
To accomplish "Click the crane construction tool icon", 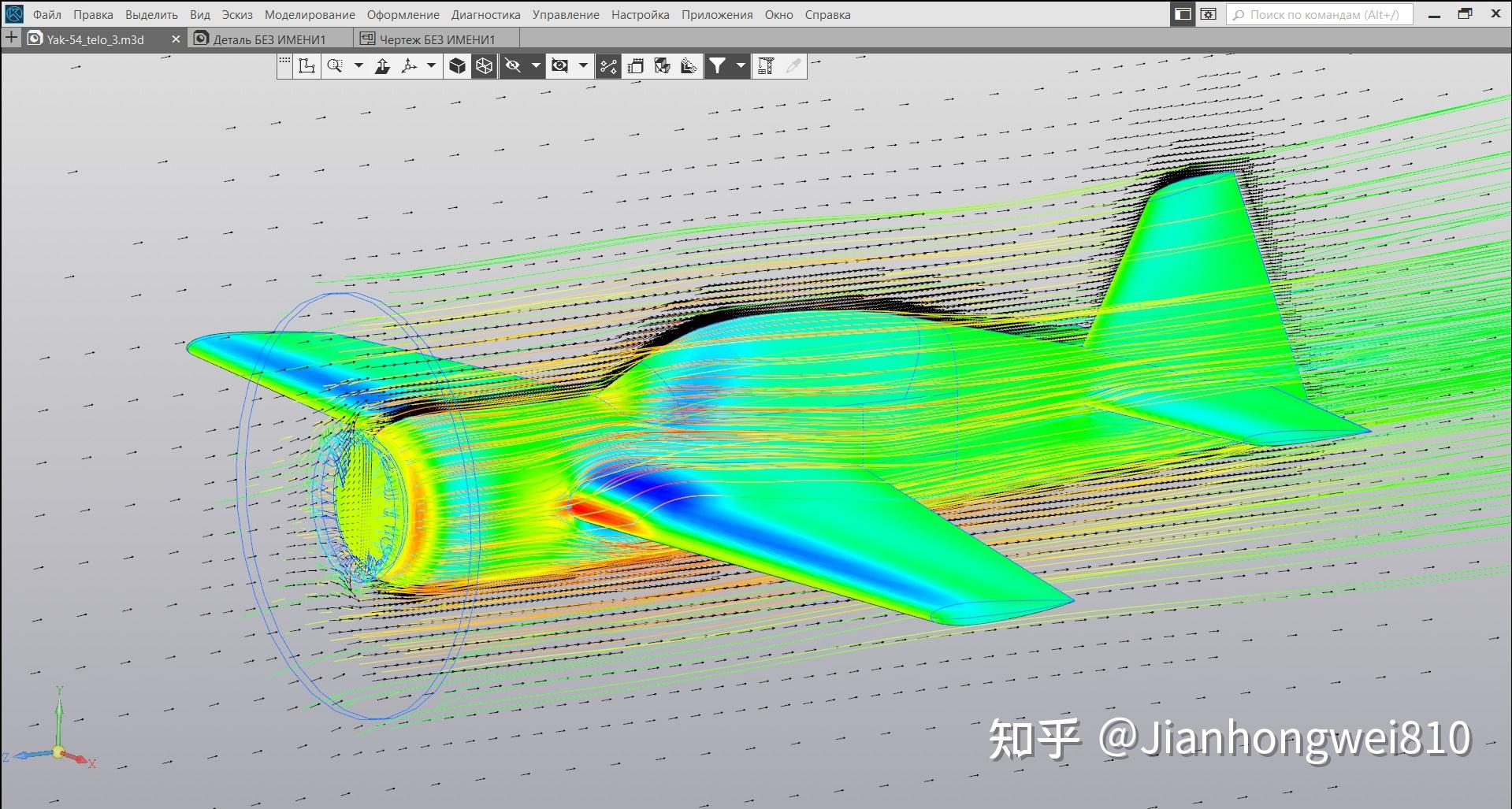I will tap(766, 67).
